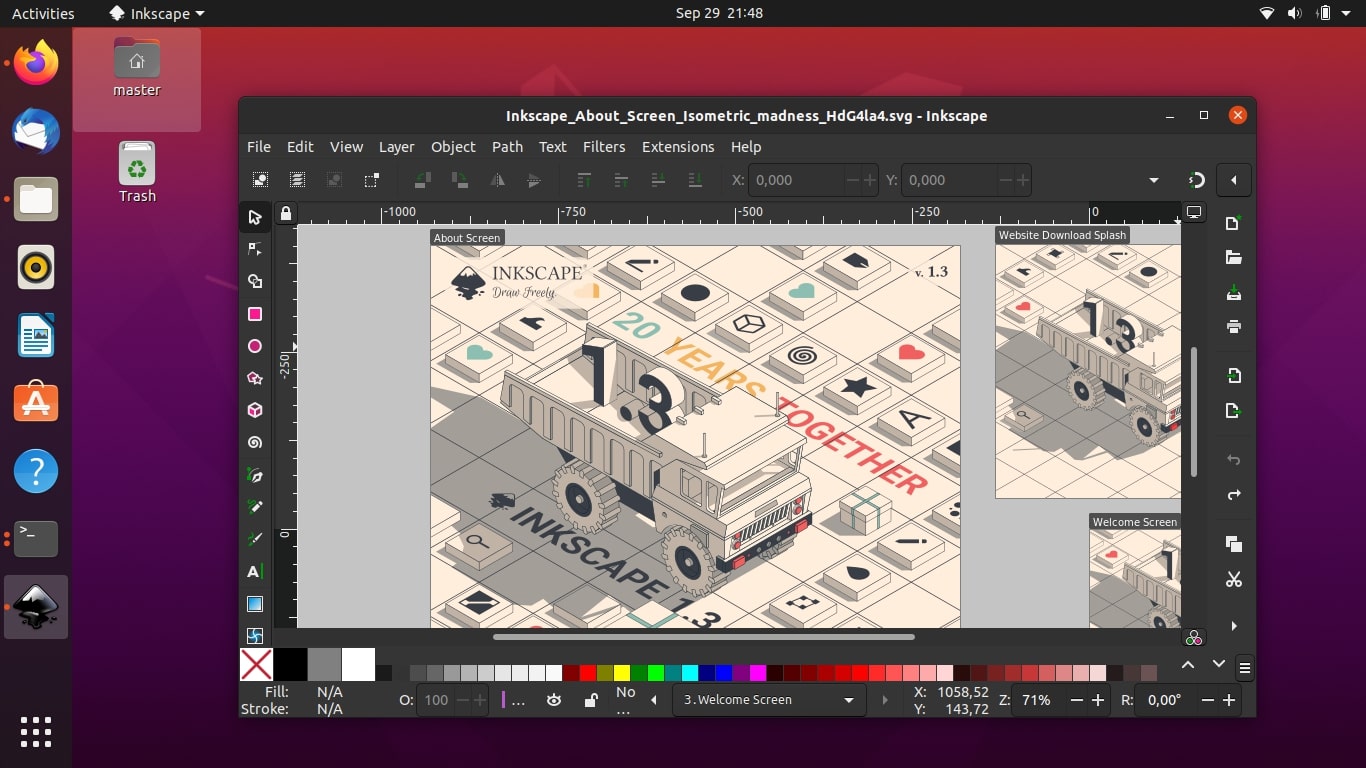Open the Edit menu
This screenshot has height=768, width=1366.
point(300,147)
